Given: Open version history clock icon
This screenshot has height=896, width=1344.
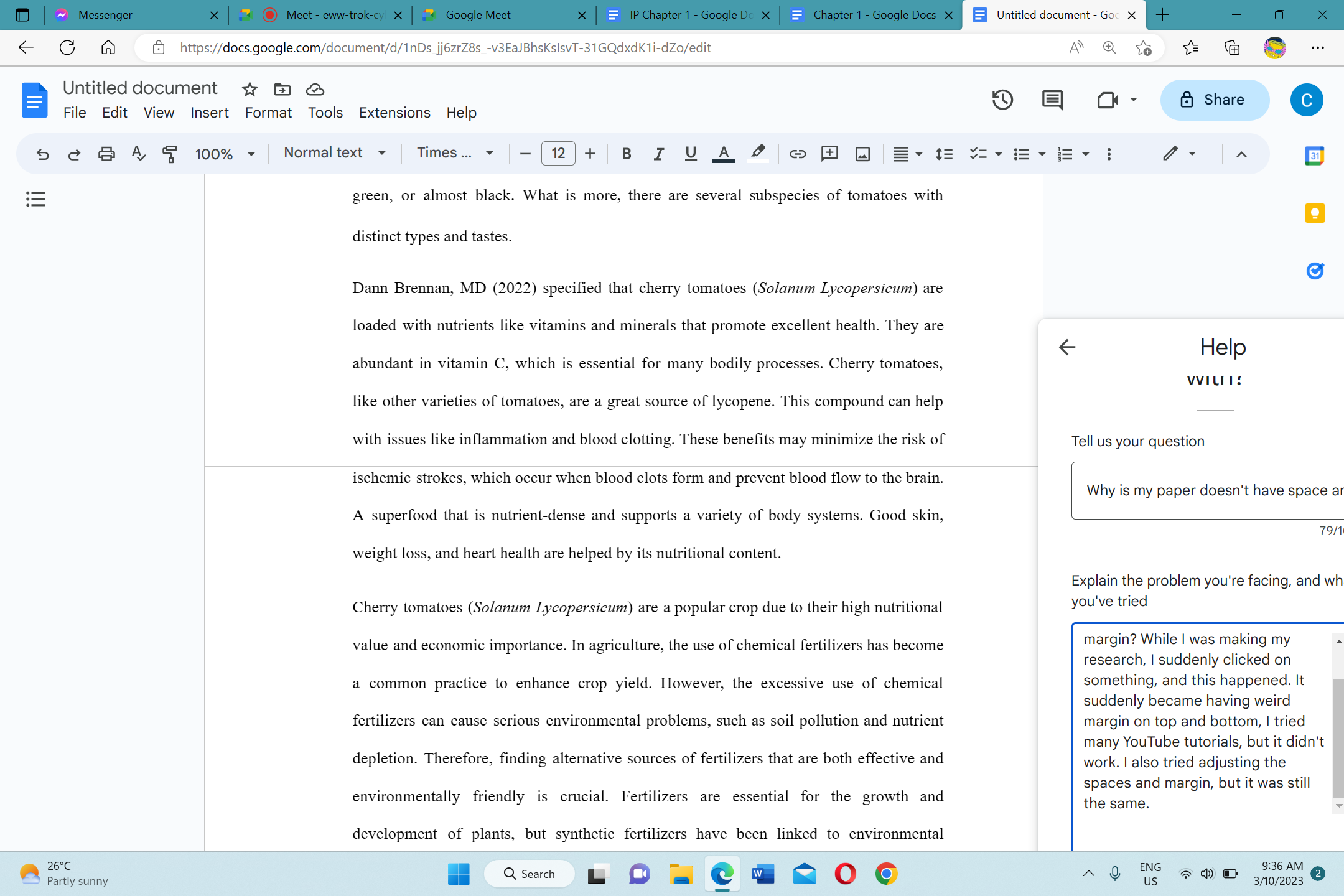Looking at the screenshot, I should pos(1002,100).
